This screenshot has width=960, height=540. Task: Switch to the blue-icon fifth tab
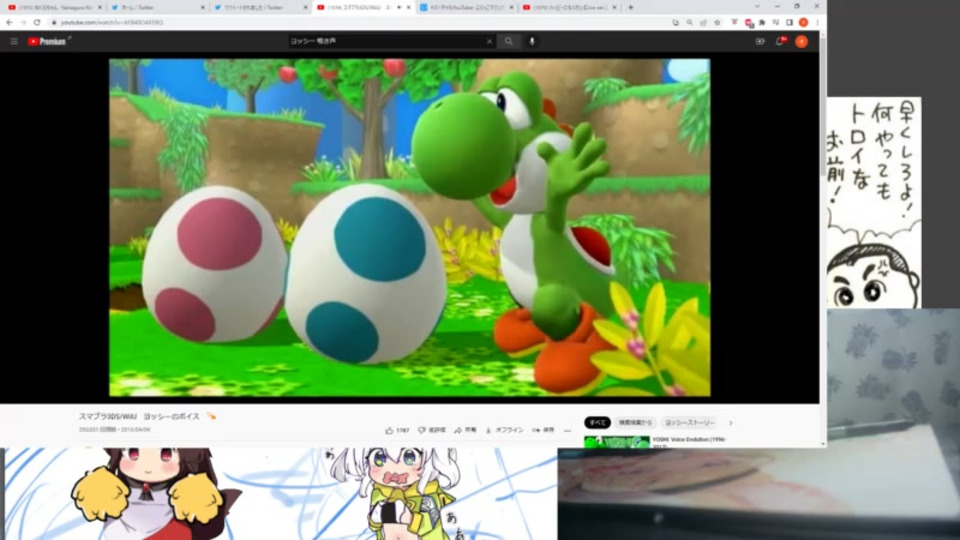click(x=467, y=7)
